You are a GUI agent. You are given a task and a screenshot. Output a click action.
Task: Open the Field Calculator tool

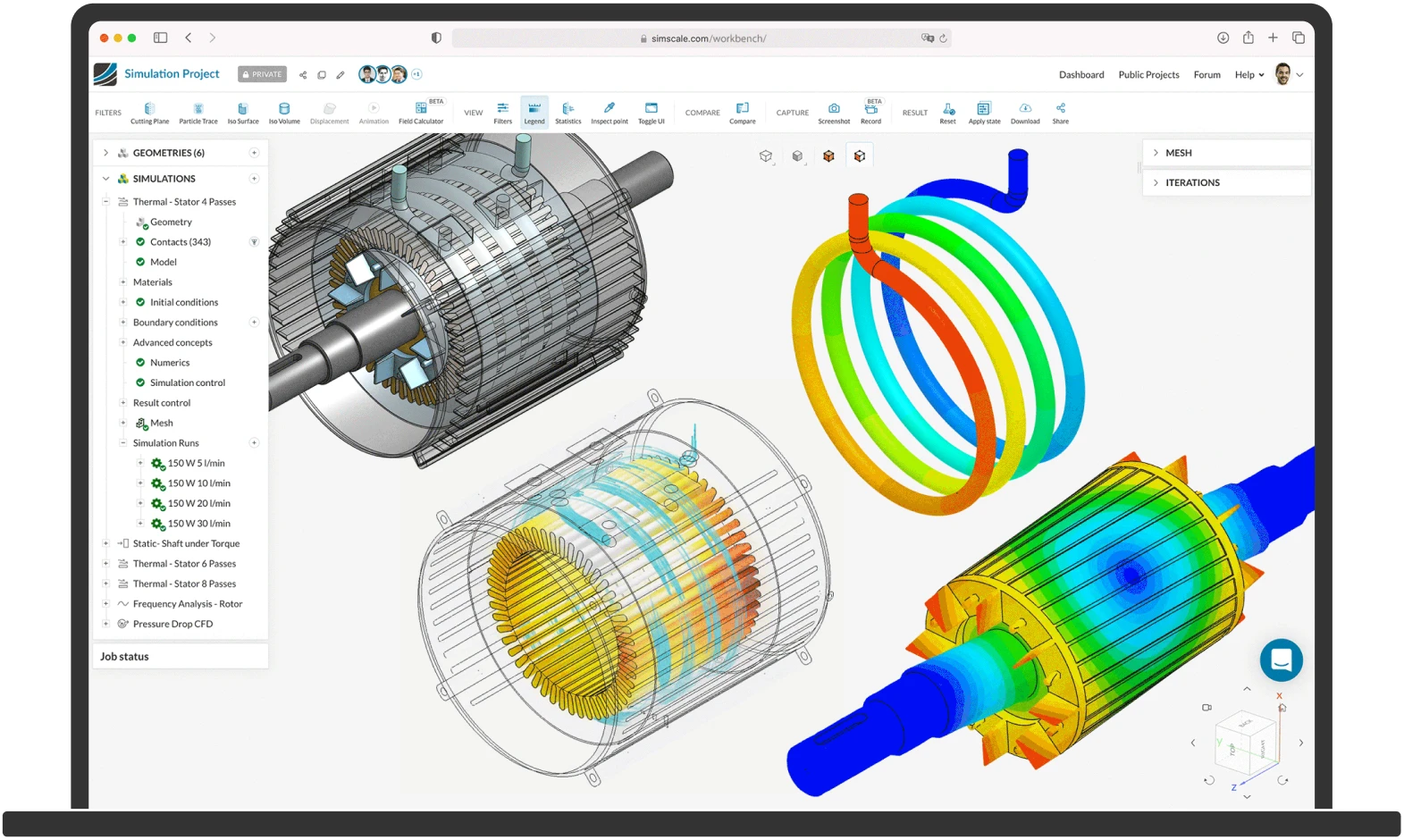pyautogui.click(x=420, y=113)
